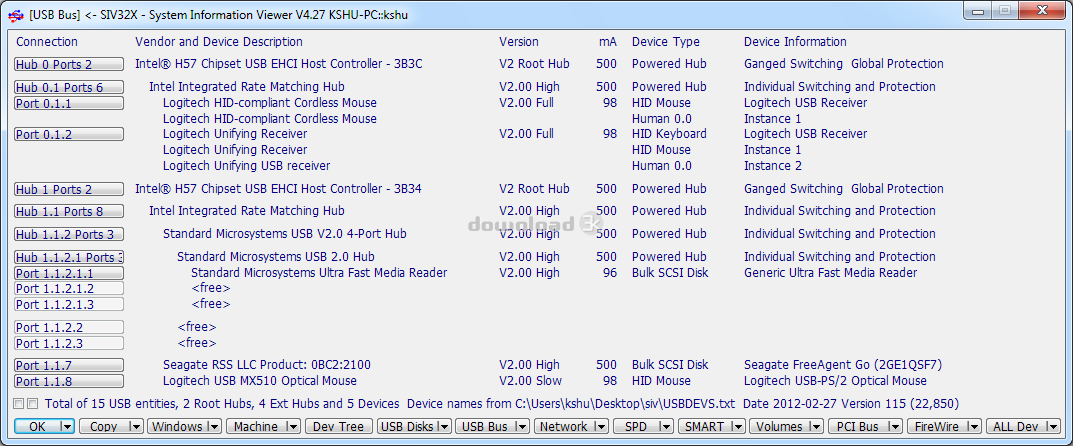Click the 96 mA value
The image size is (1073, 446).
click(610, 272)
